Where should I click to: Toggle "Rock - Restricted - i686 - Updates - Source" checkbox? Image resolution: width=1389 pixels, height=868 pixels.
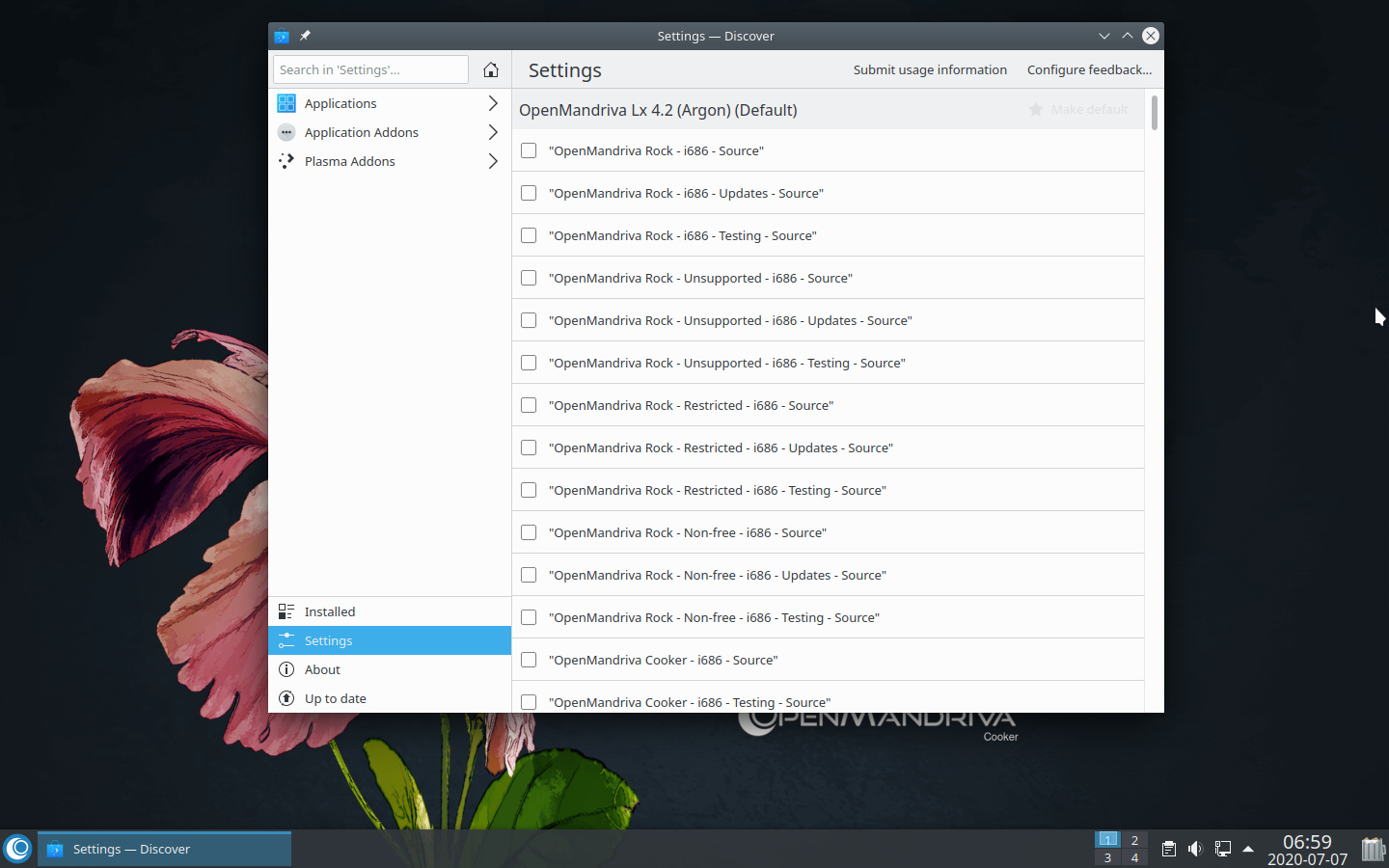point(529,448)
